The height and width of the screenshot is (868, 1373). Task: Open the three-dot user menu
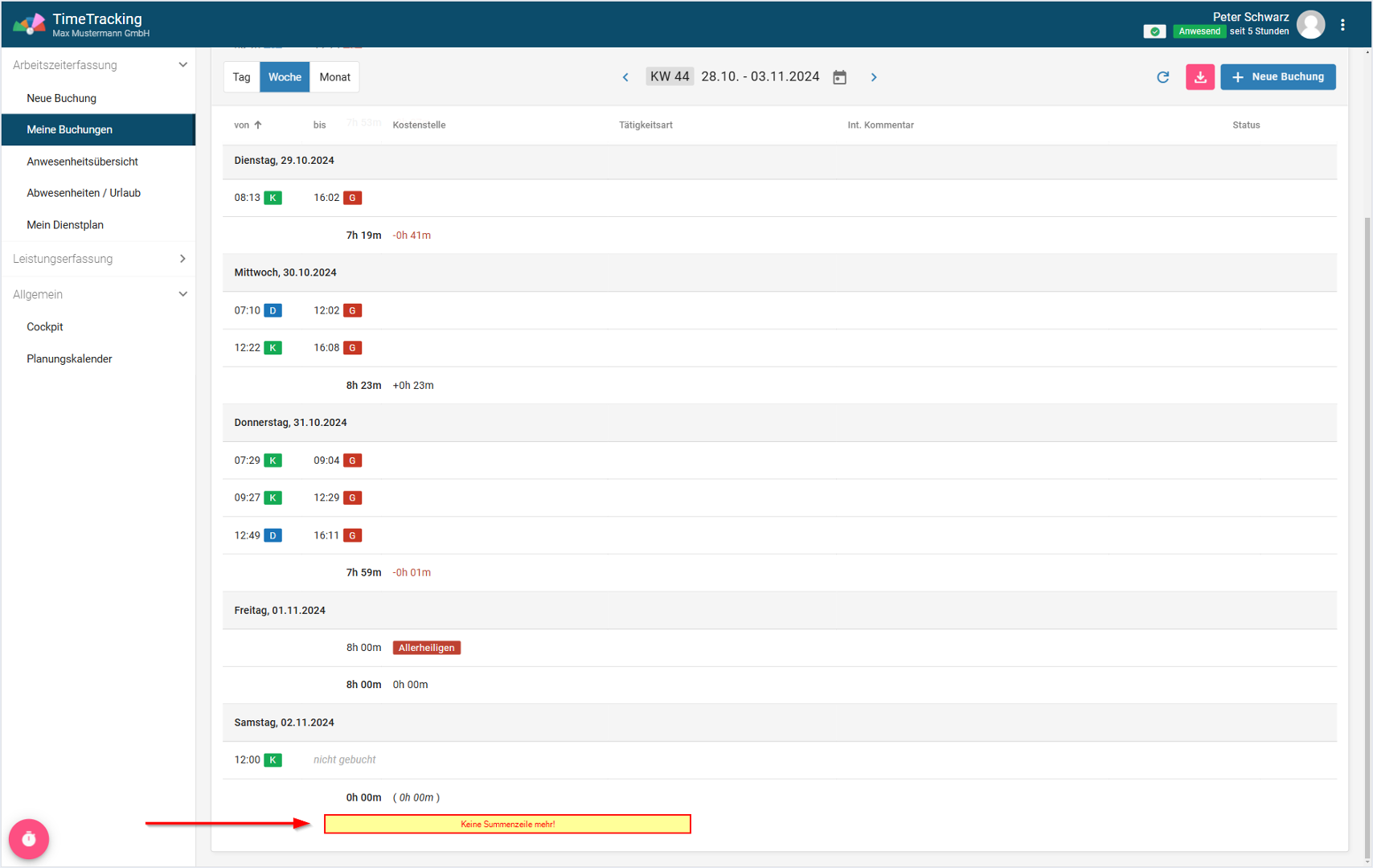click(x=1342, y=25)
